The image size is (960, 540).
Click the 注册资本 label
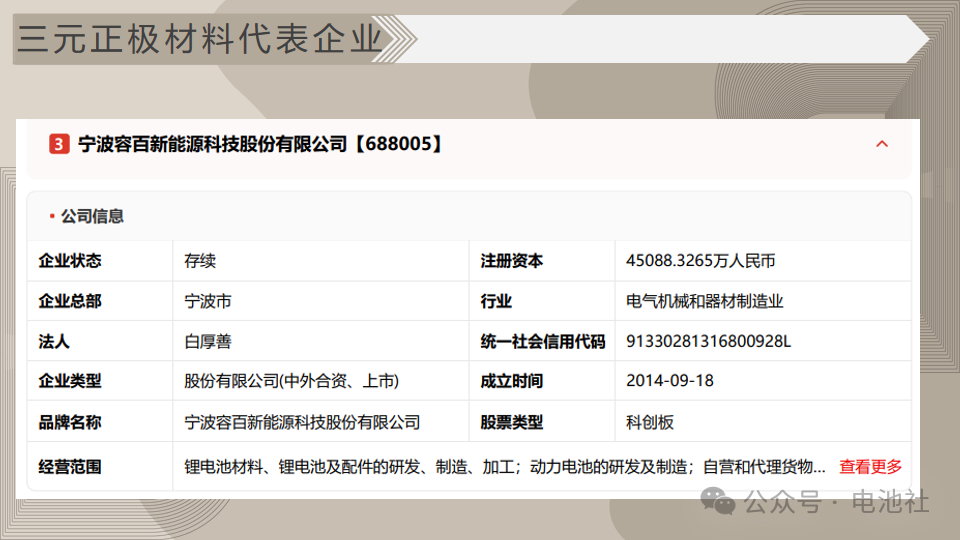point(511,261)
